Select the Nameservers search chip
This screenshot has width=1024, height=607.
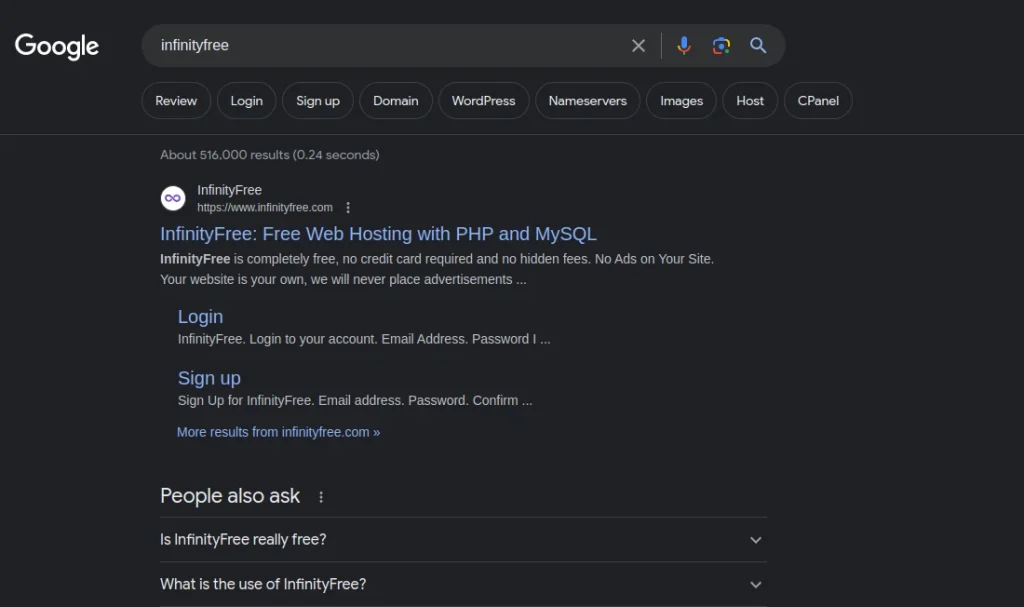click(587, 101)
